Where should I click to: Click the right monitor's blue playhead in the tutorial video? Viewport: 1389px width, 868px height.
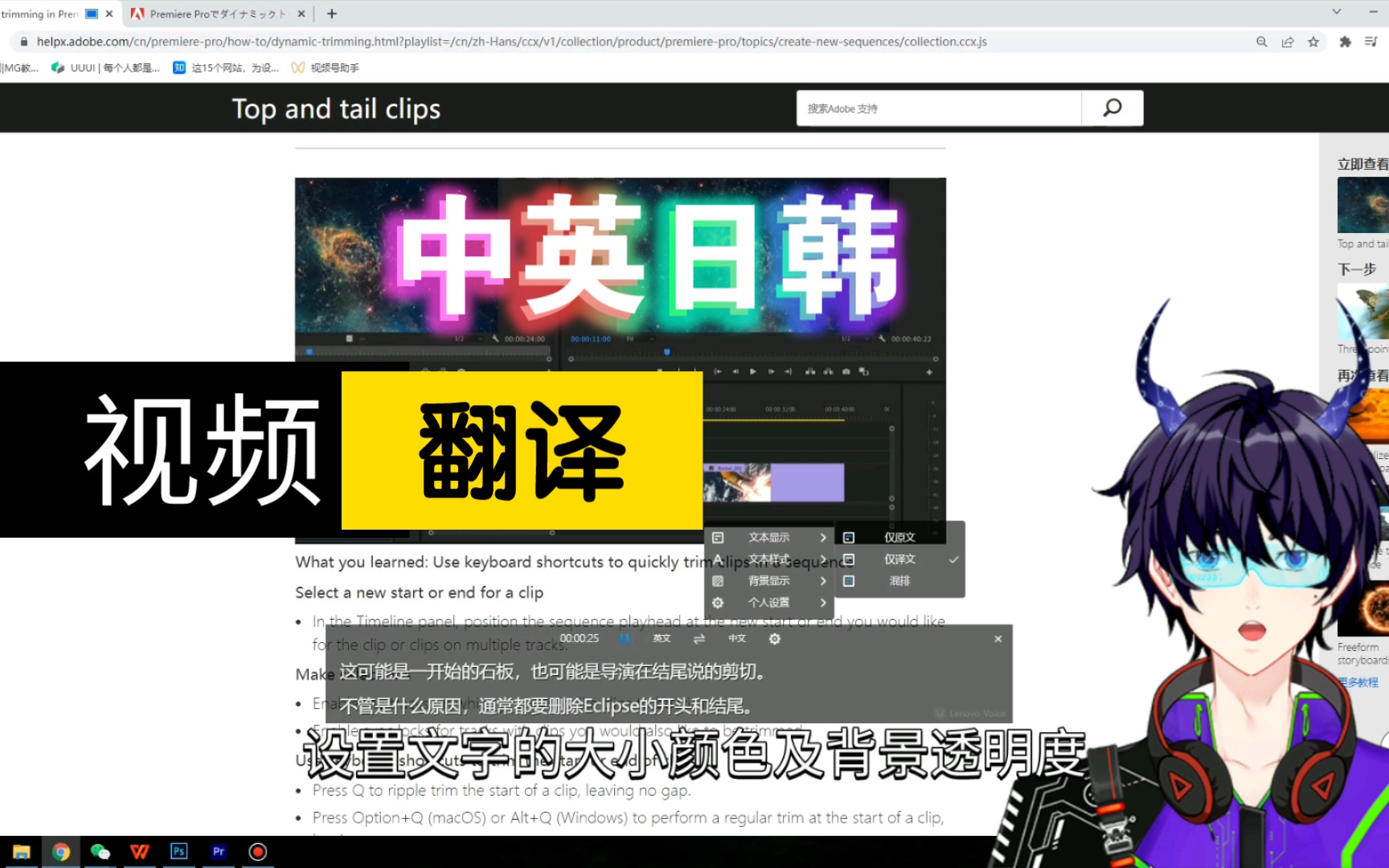(x=666, y=352)
